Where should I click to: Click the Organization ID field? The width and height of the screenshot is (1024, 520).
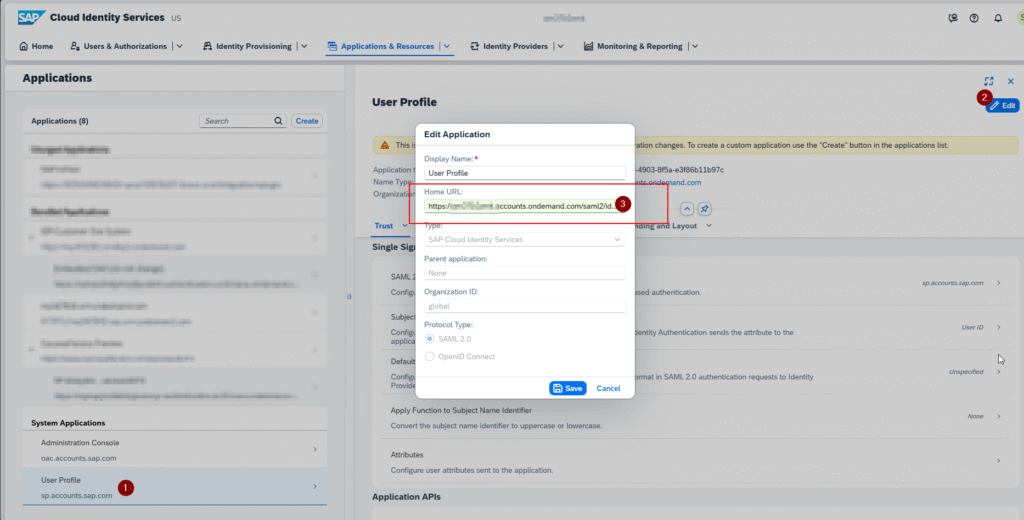(x=524, y=305)
